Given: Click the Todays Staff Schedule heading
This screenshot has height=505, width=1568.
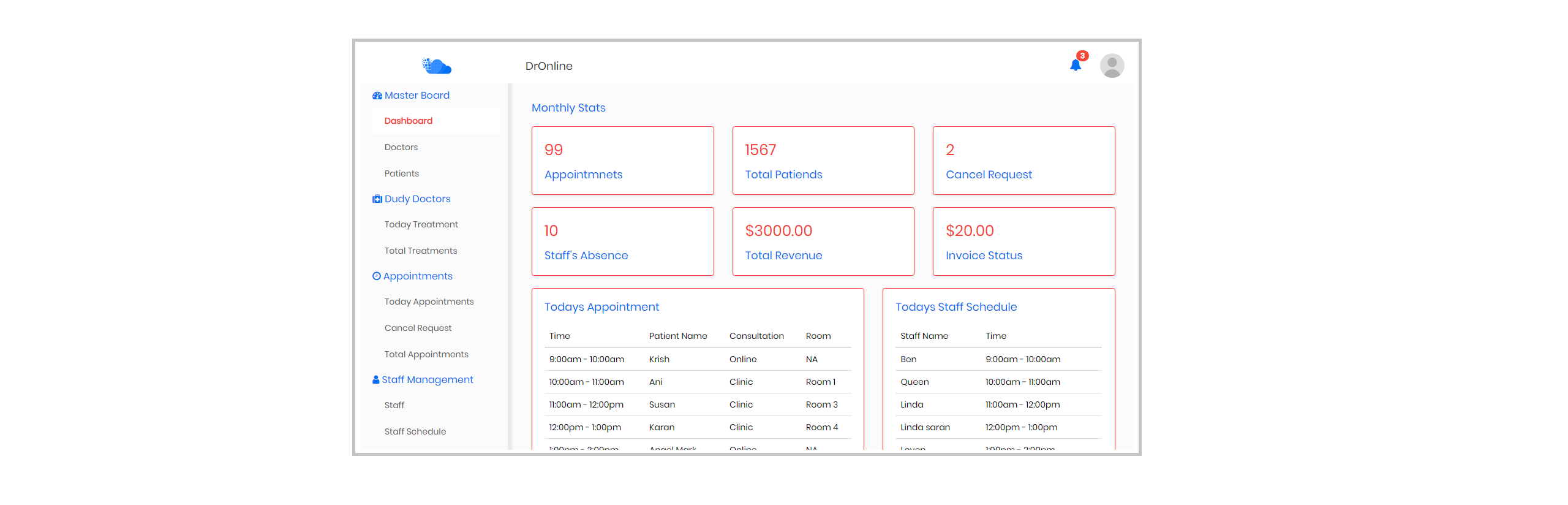Looking at the screenshot, I should (x=956, y=307).
